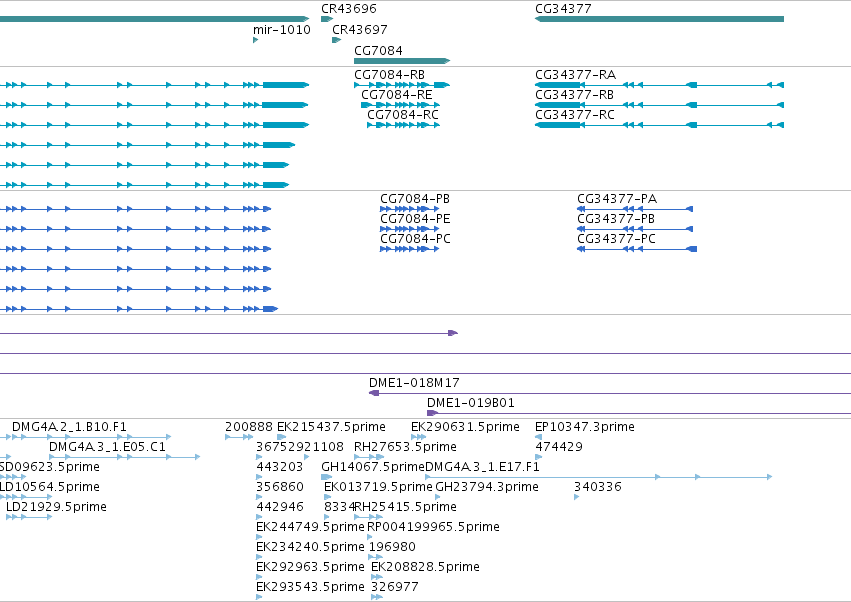
Task: Click protein feature CG34377-PA
Action: coord(617,199)
